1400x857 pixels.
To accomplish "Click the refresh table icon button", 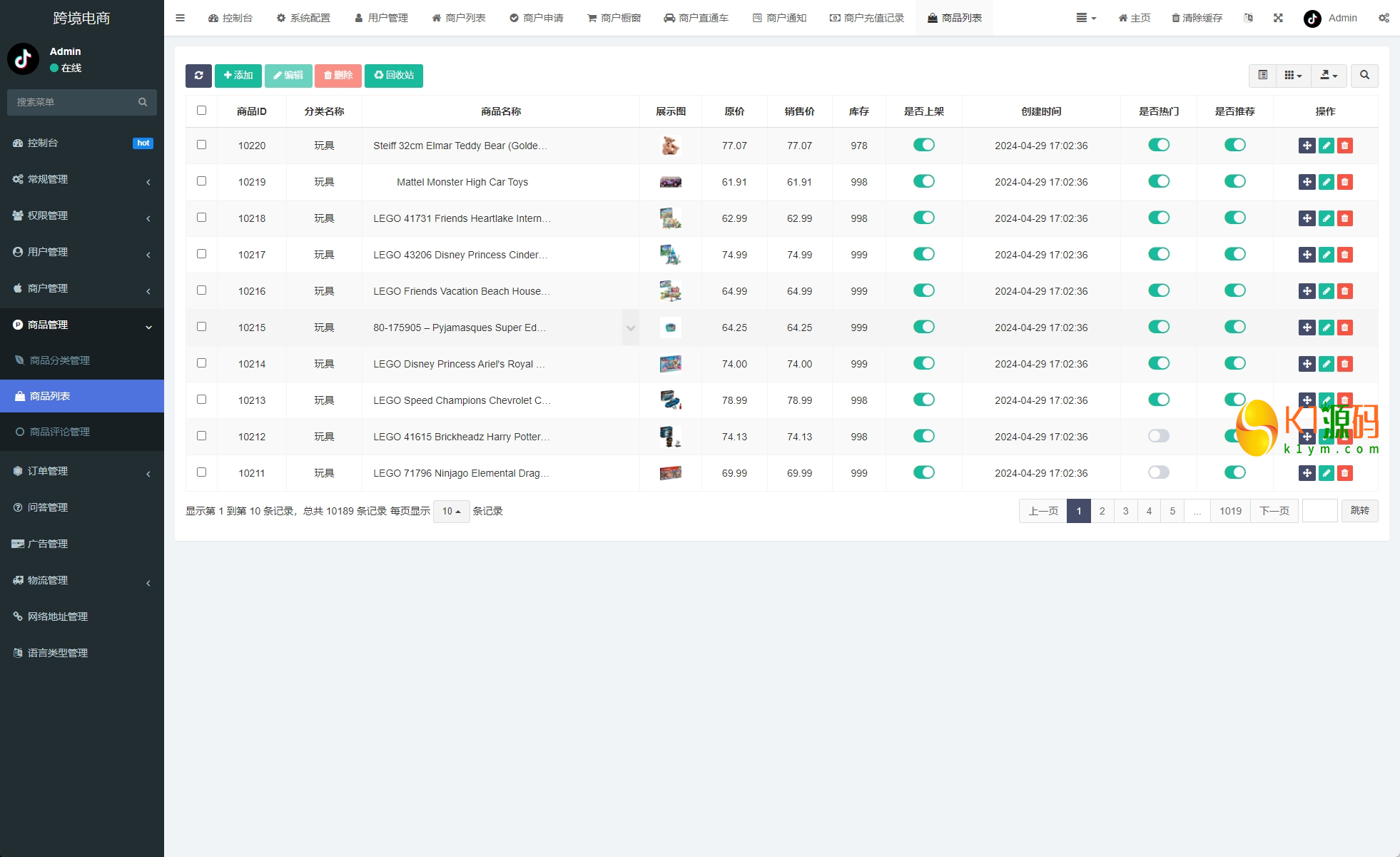I will coord(198,76).
